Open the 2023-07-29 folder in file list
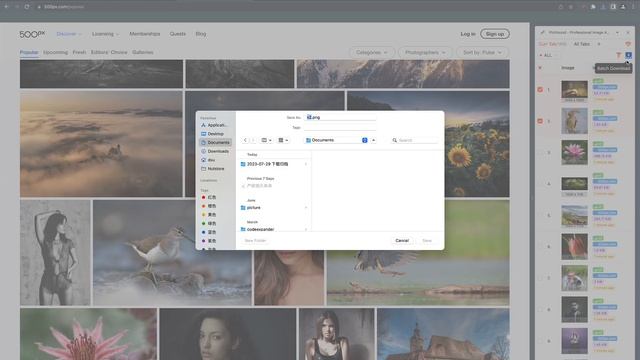The height and width of the screenshot is (360, 640). [274, 164]
